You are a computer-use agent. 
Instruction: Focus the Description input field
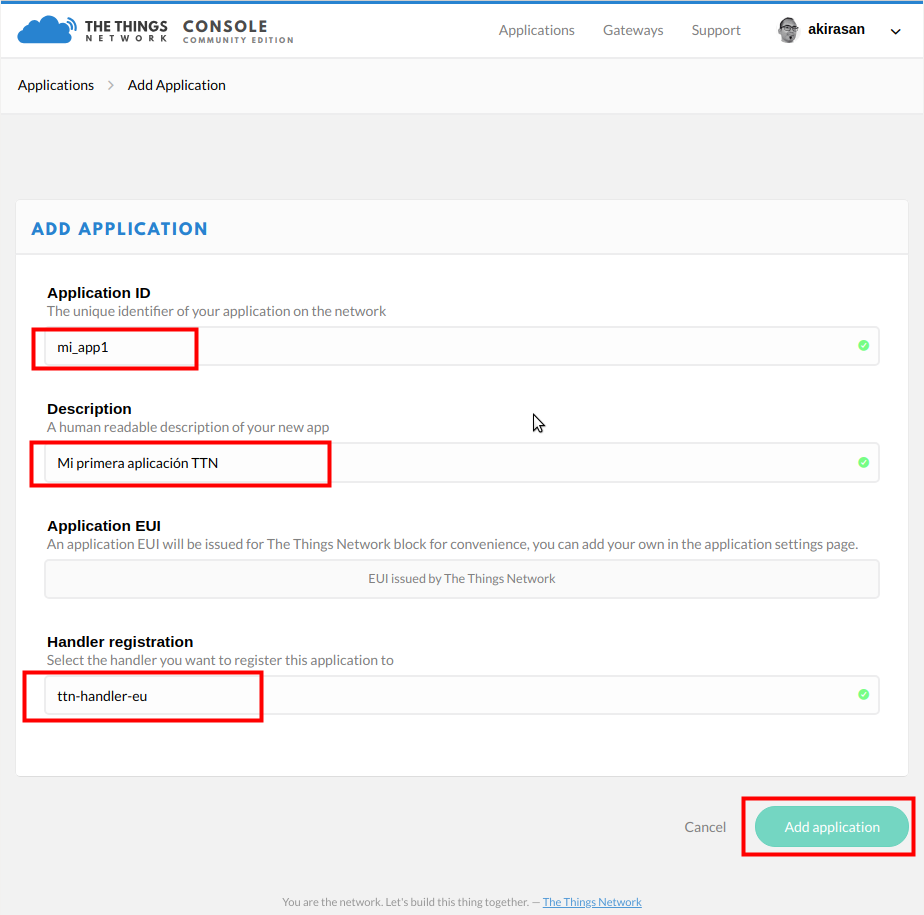(x=461, y=463)
